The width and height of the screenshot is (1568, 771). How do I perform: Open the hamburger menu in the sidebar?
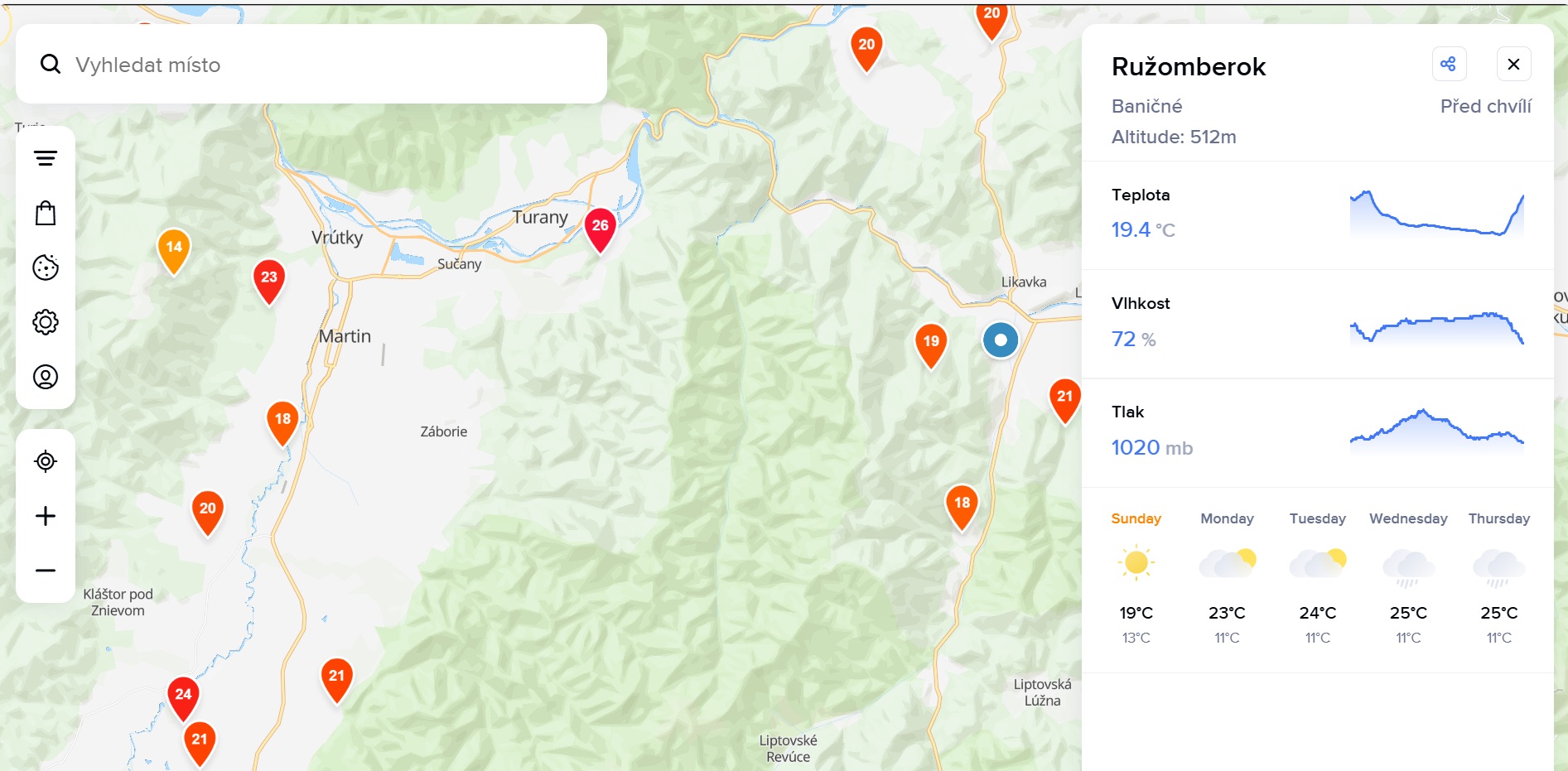pyautogui.click(x=46, y=158)
